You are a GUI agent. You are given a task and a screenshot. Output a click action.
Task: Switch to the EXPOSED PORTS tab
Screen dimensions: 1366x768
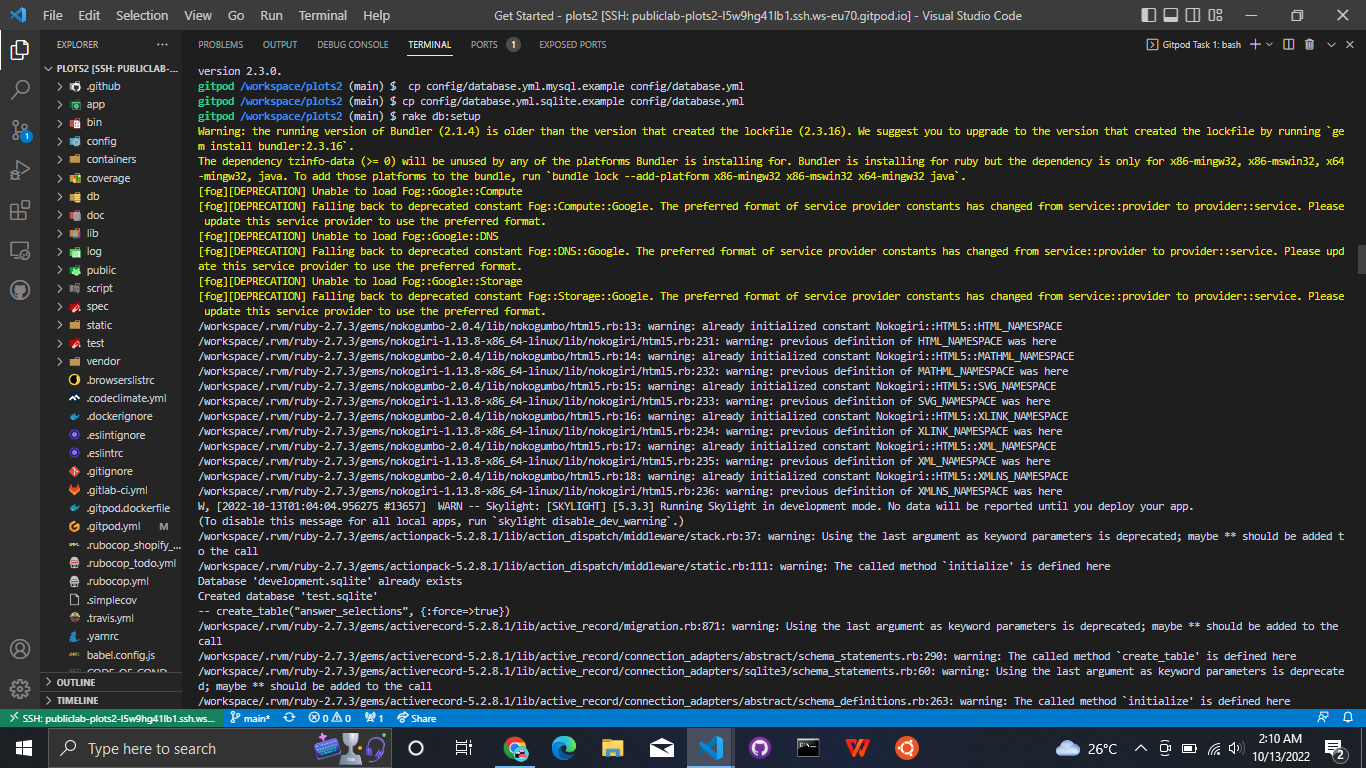572,45
